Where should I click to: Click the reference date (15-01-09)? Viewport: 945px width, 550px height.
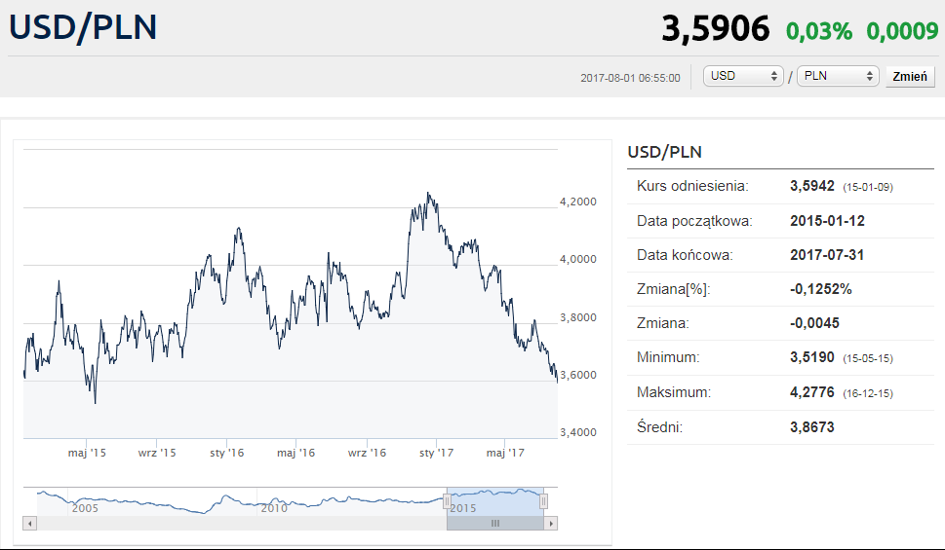click(868, 187)
